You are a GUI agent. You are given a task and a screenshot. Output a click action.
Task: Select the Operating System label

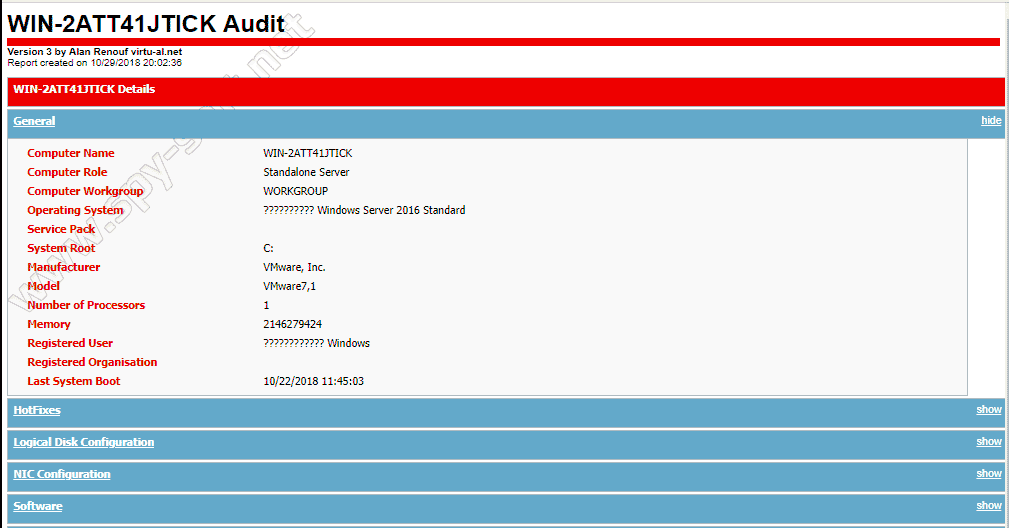75,210
